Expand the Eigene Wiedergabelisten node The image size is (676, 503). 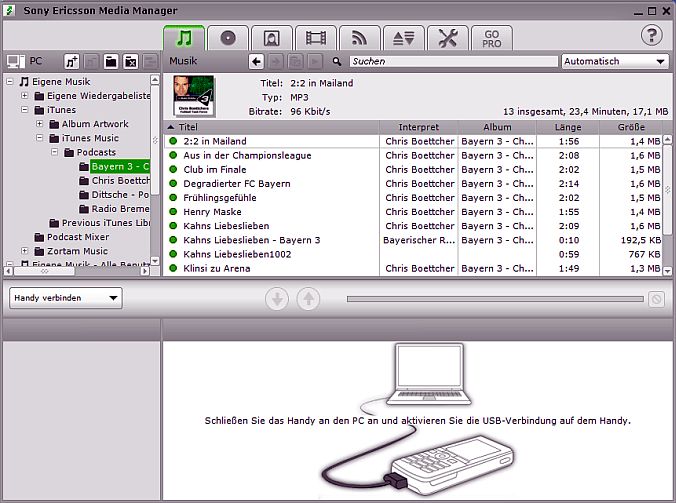[x=25, y=96]
